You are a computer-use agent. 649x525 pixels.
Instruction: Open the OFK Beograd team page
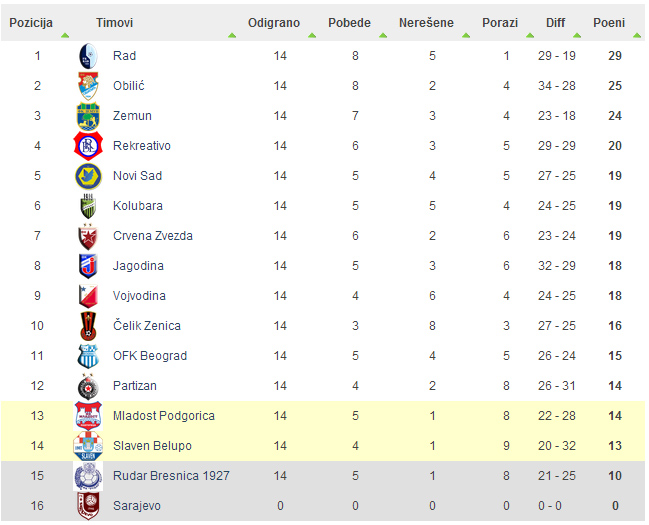pos(150,356)
